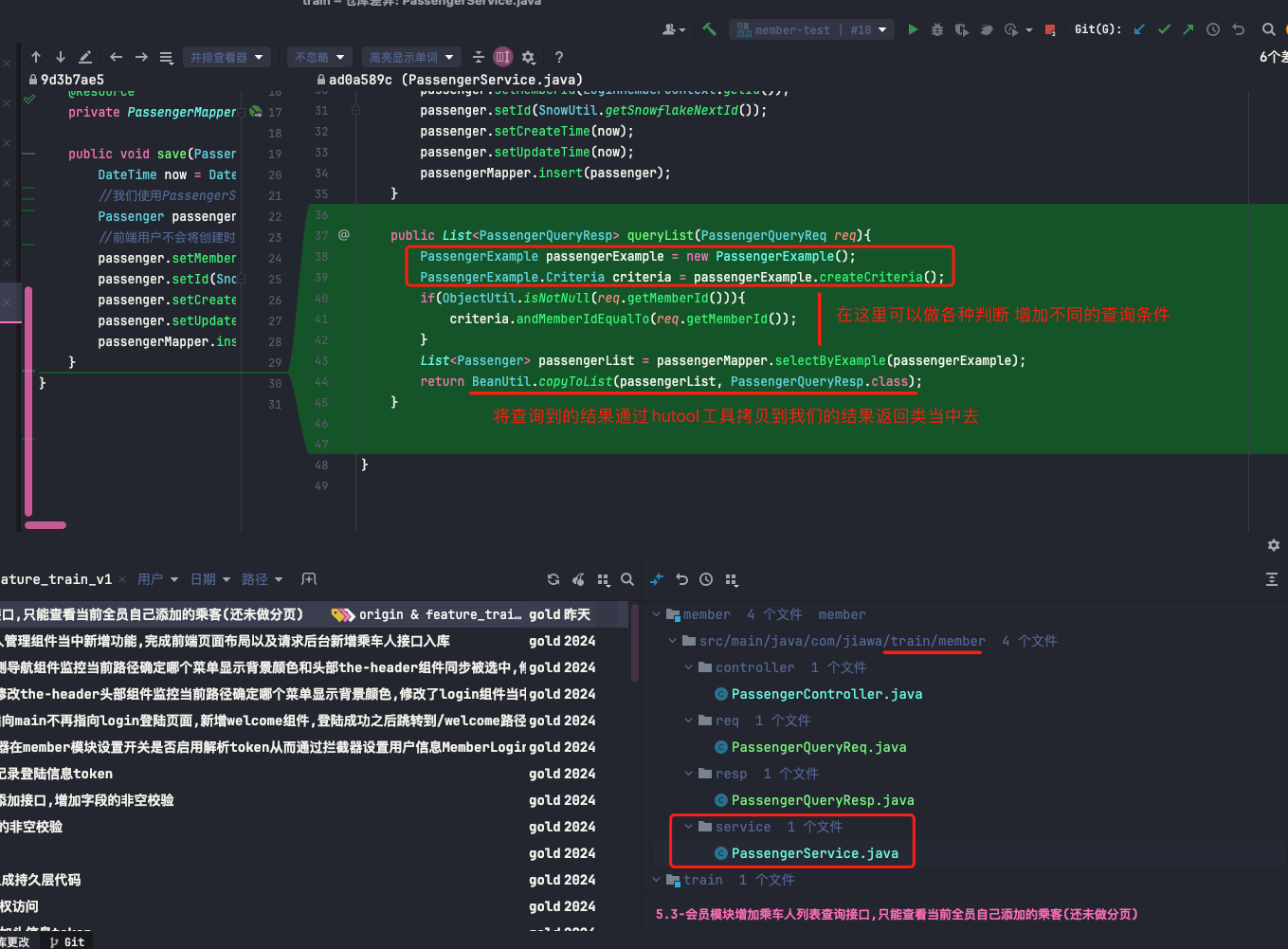This screenshot has width=1288, height=949.
Task: Open the 路径 filter dropdown
Action: [x=262, y=579]
